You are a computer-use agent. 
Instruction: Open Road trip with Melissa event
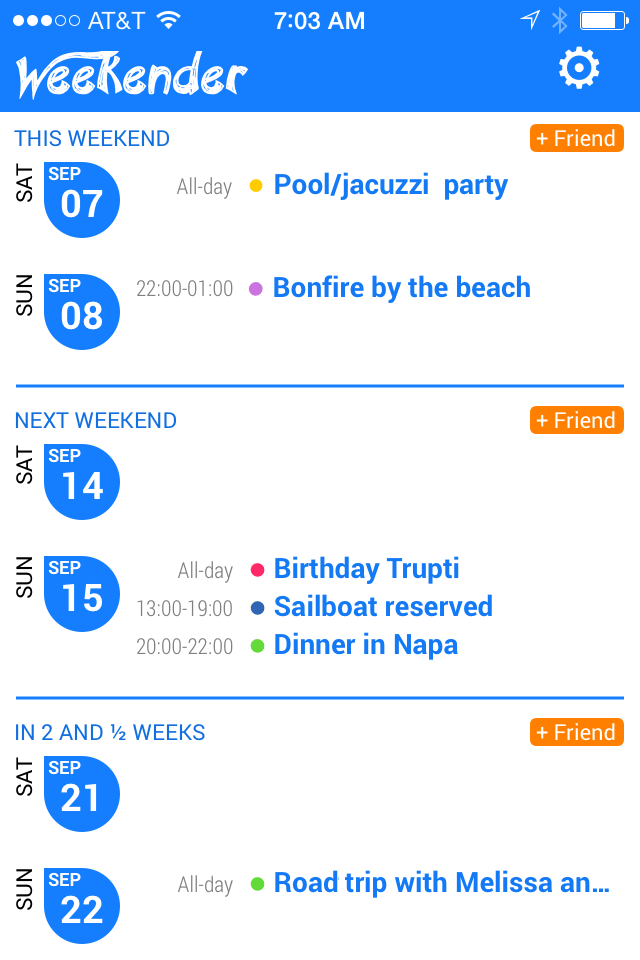[x=442, y=883]
